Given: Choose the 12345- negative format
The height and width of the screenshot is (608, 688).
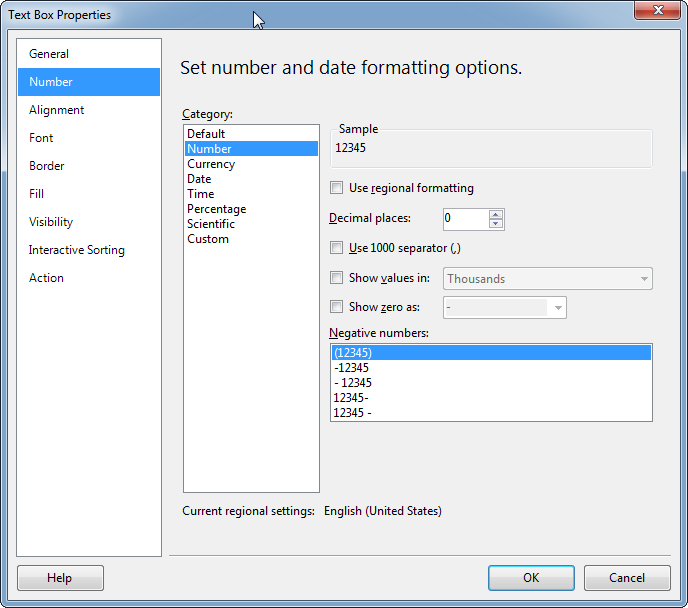Looking at the screenshot, I should tap(491, 397).
